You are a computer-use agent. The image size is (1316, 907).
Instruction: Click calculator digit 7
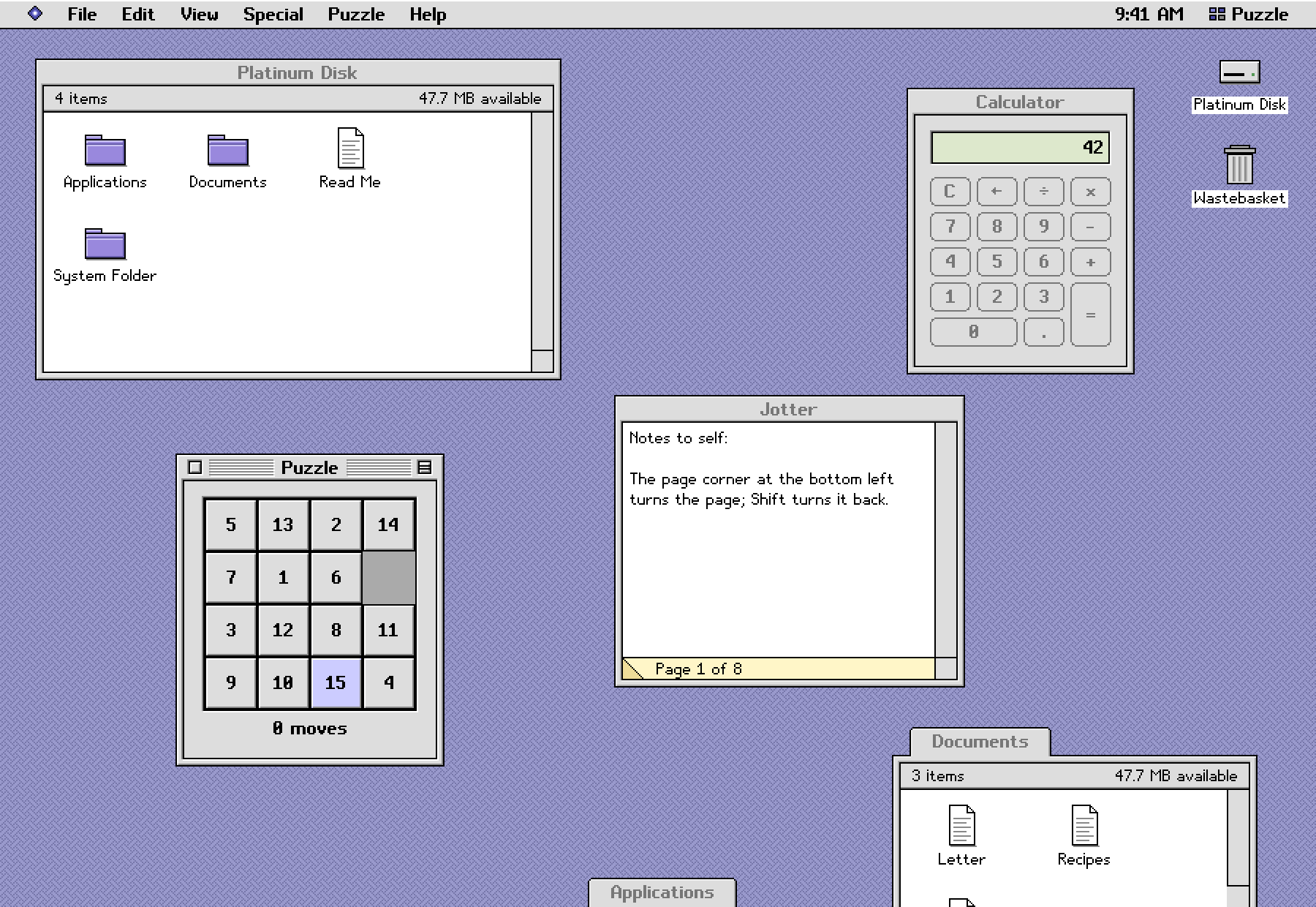[950, 227]
